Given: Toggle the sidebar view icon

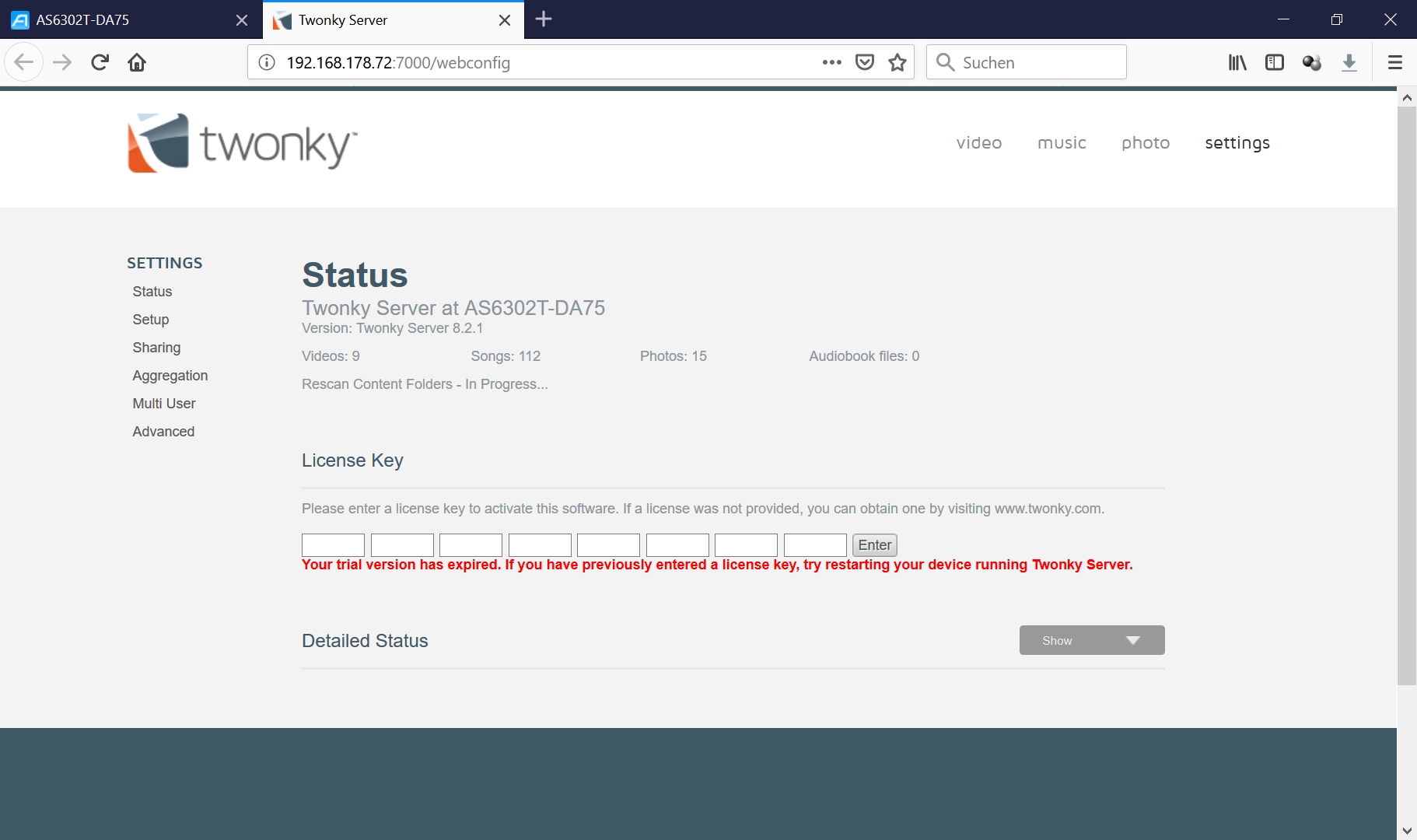Looking at the screenshot, I should tap(1275, 62).
